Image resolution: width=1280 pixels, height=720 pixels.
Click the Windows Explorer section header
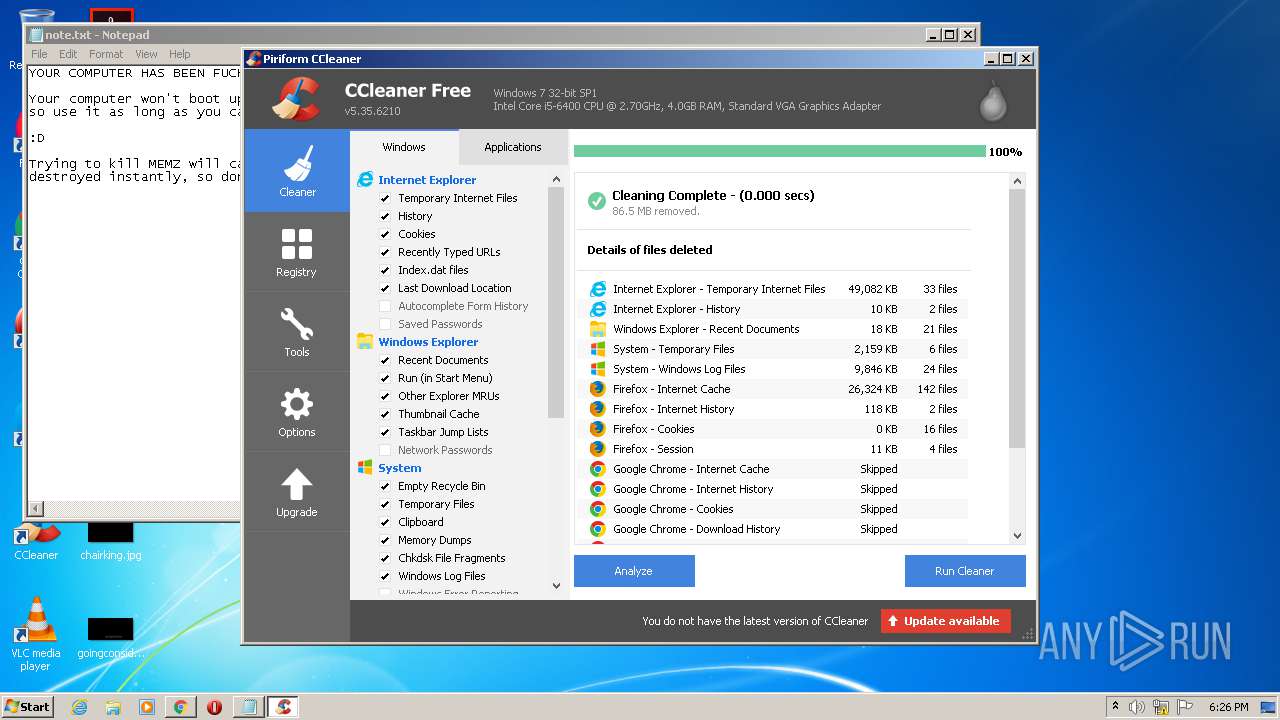coord(428,342)
